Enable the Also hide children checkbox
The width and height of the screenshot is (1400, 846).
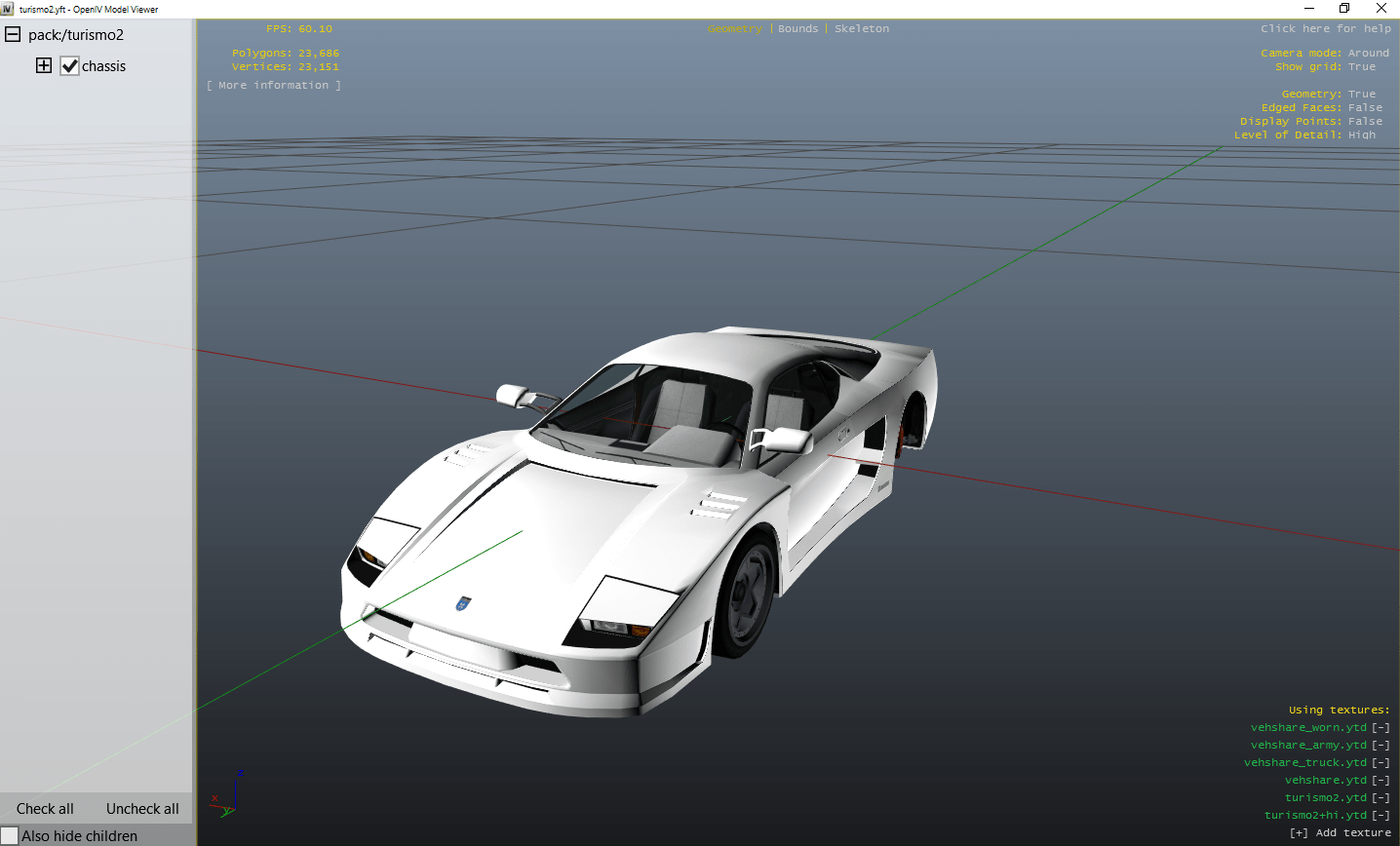10,836
